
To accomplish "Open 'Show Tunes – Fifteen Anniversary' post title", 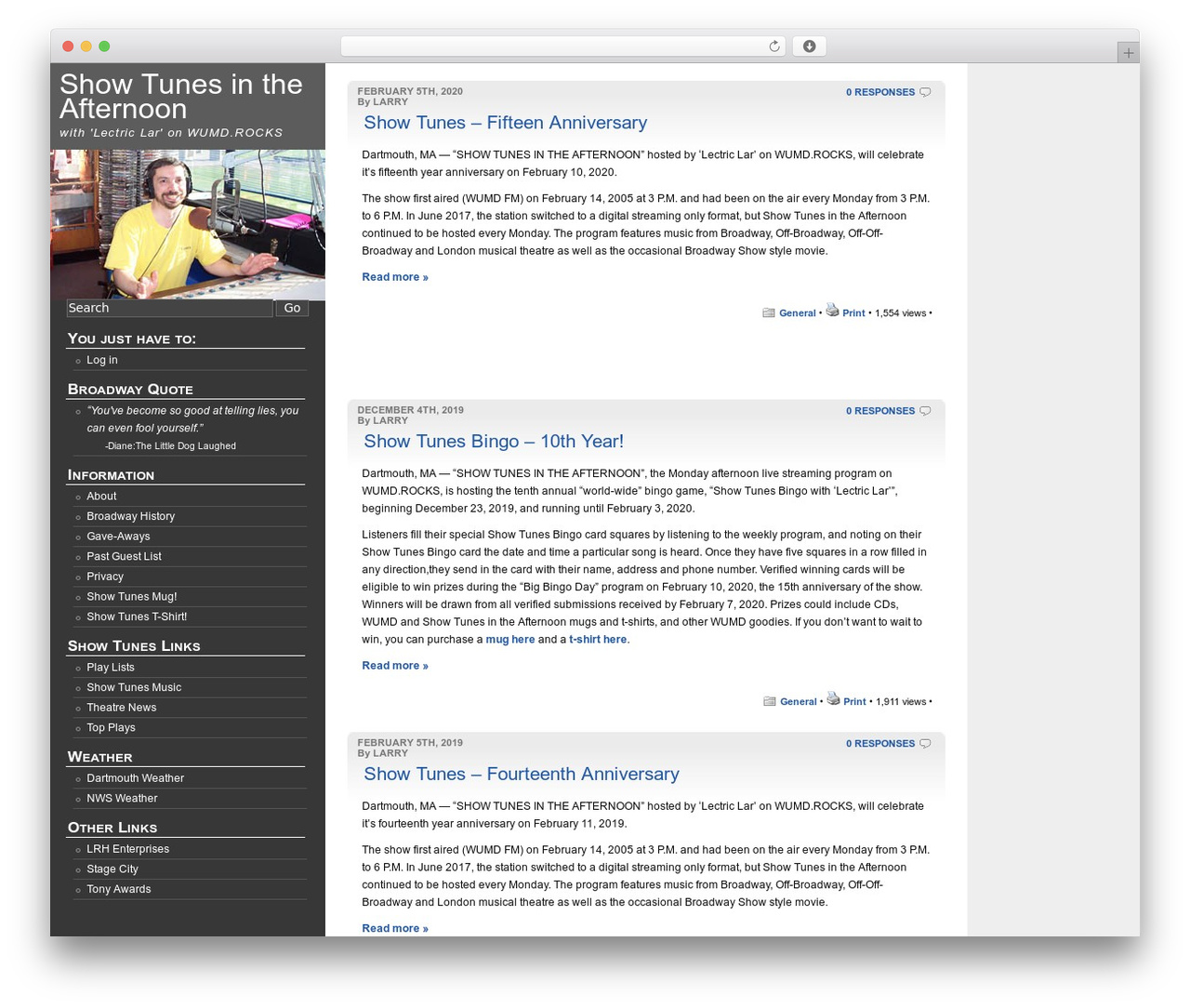I will click(x=505, y=123).
